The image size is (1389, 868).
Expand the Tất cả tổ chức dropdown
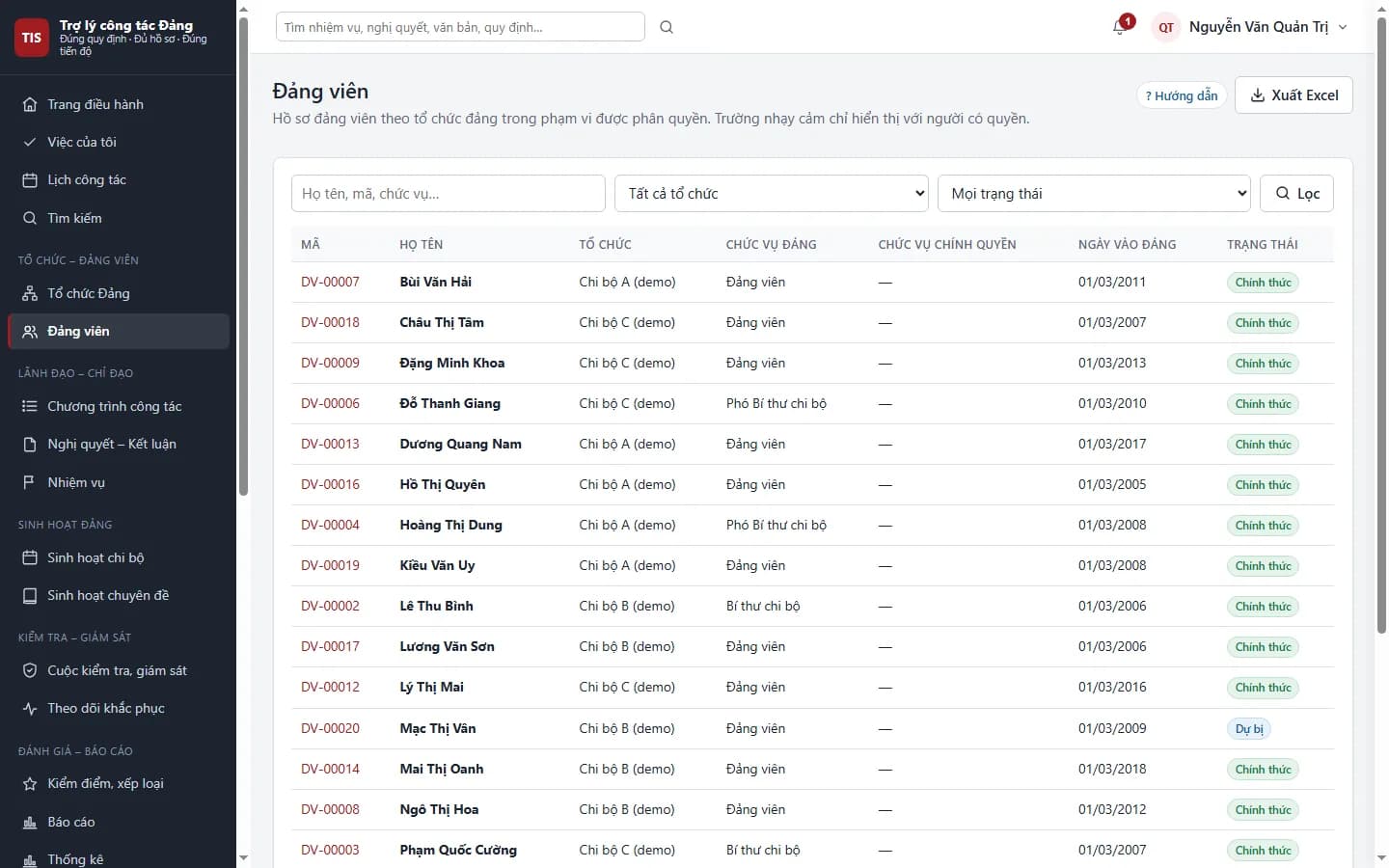(x=772, y=193)
